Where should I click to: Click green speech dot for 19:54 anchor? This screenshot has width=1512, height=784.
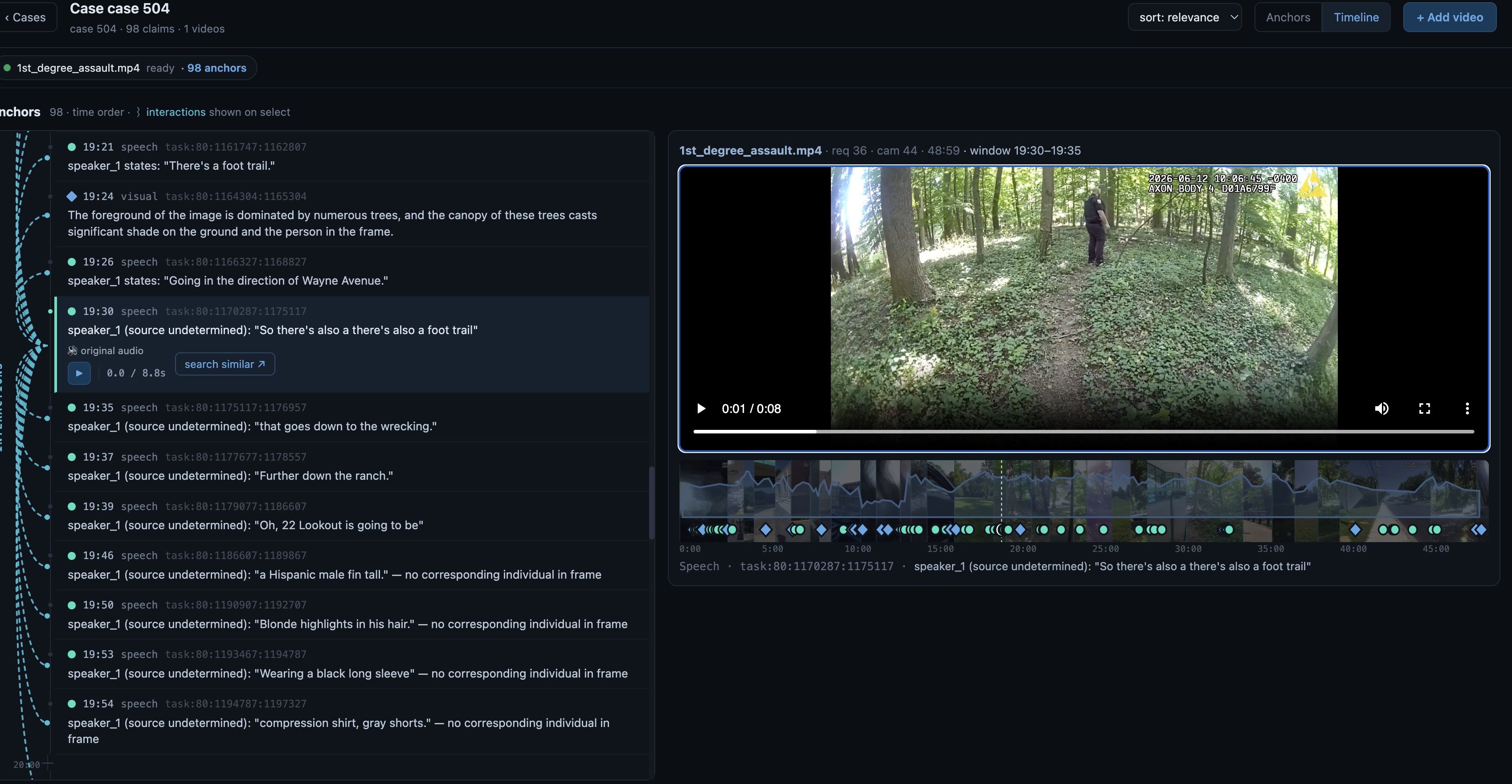(x=72, y=704)
